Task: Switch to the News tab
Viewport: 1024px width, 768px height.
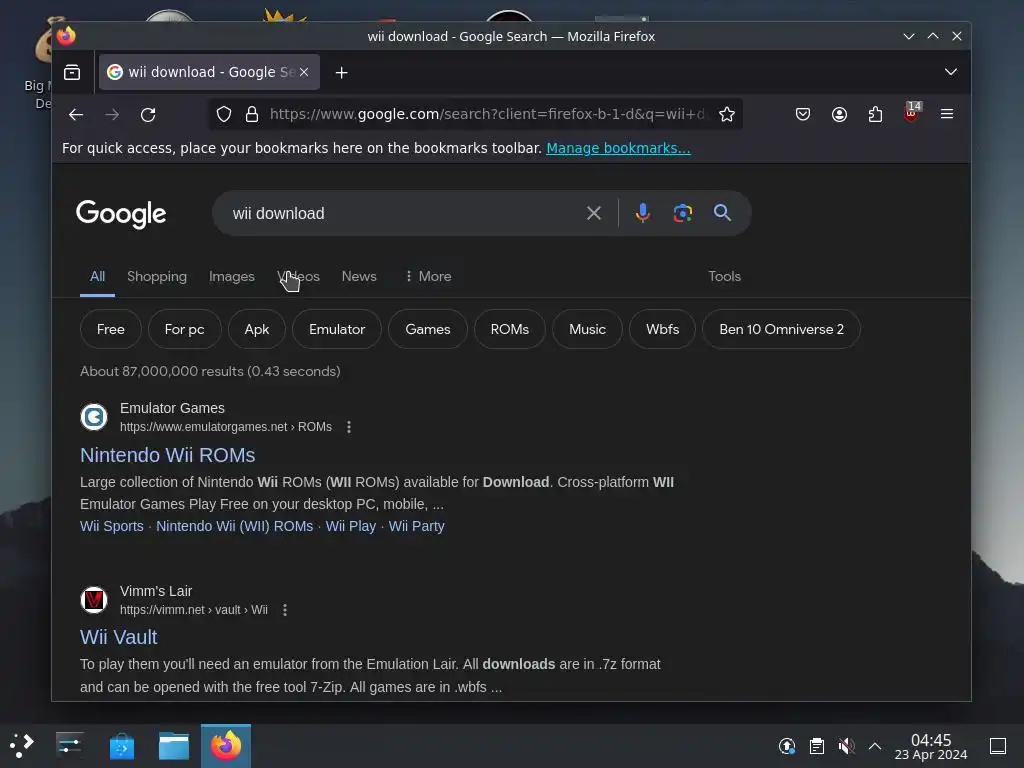Action: pos(359,276)
